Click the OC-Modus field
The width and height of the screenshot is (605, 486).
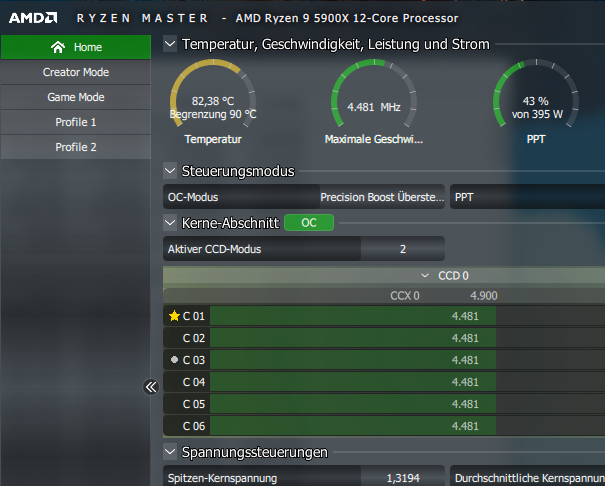(242, 197)
